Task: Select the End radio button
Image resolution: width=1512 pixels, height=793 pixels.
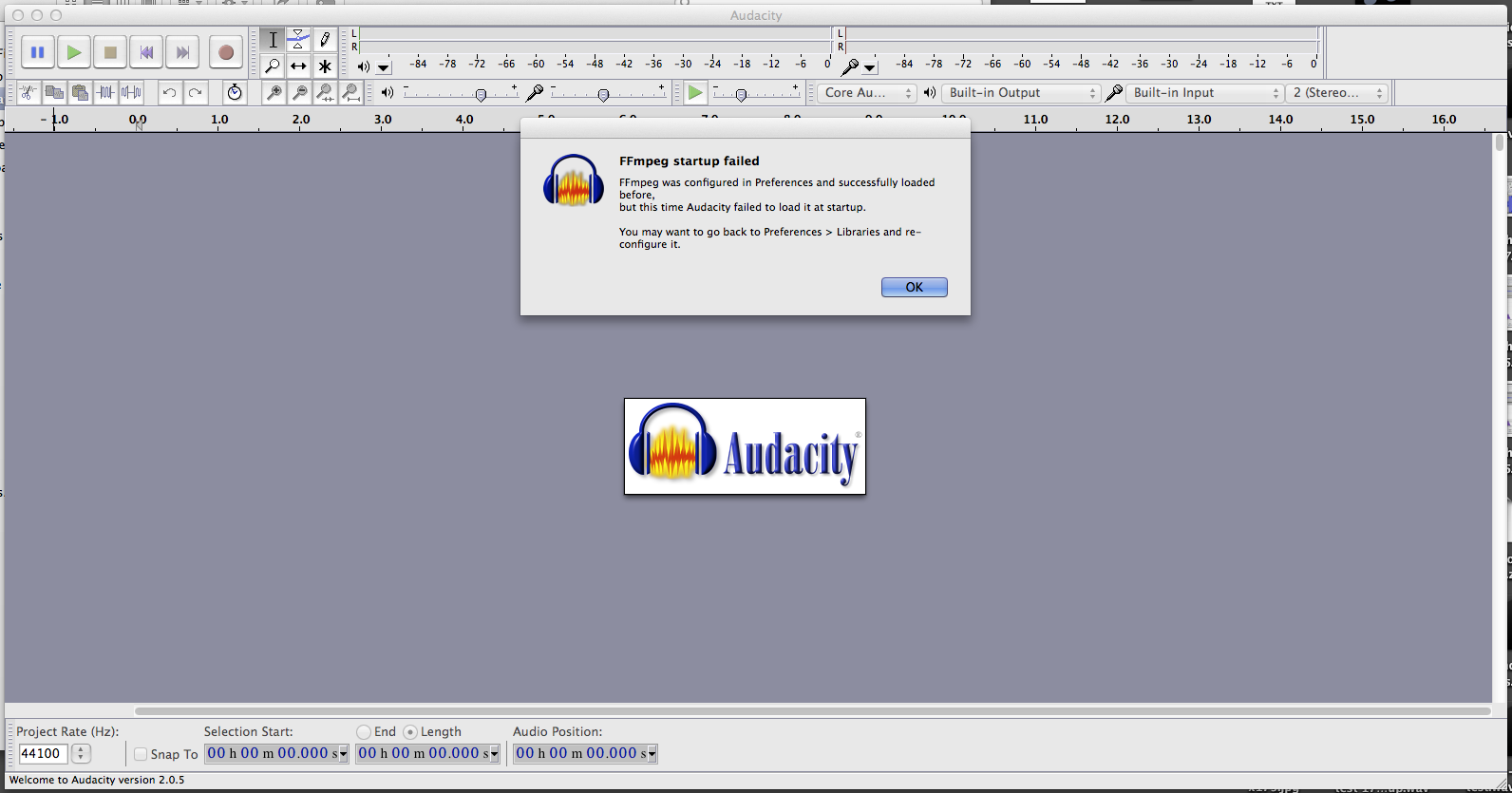Action: pos(364,732)
